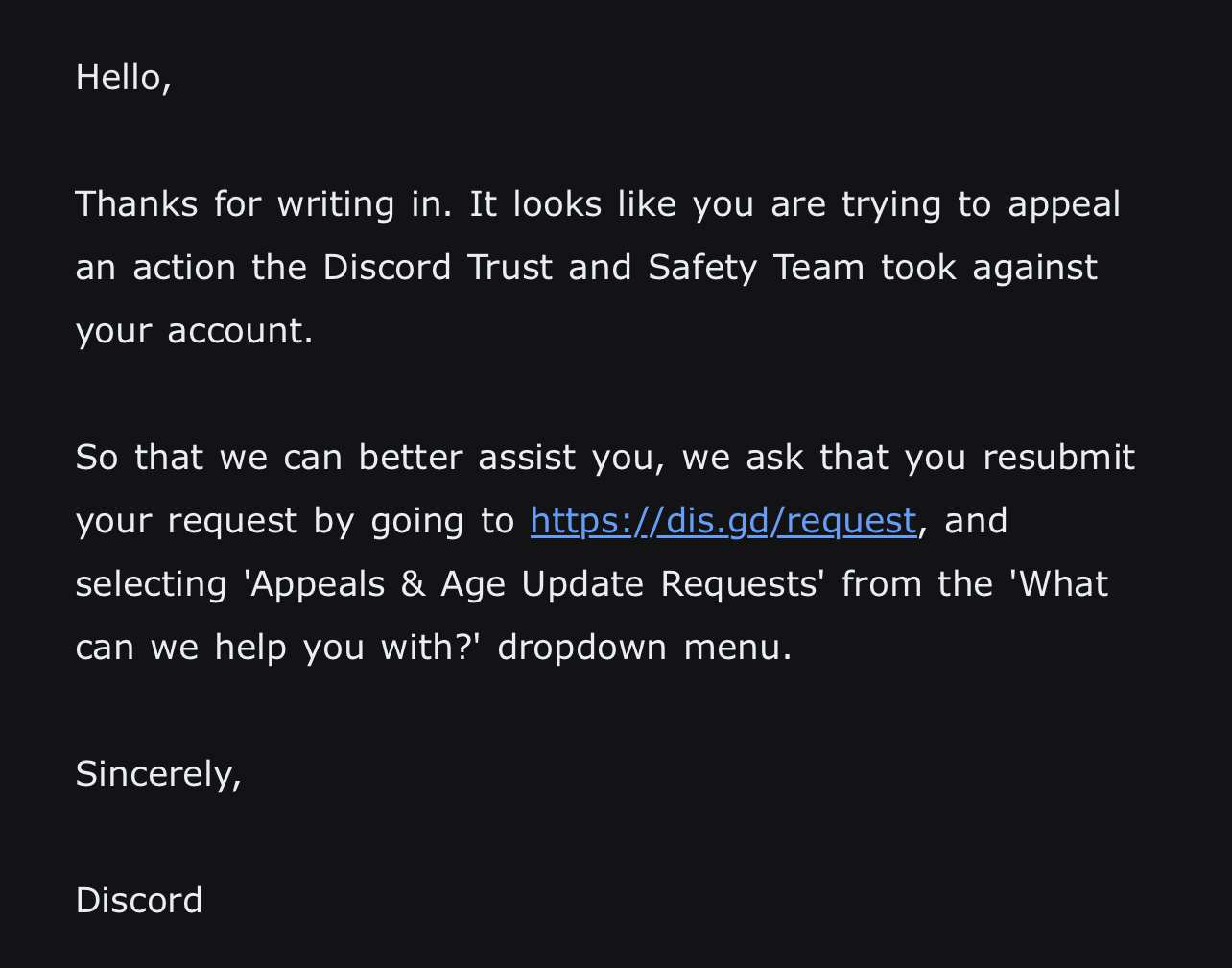
Task: Click the 'Hello,' greeting line
Action: pyautogui.click(x=123, y=78)
